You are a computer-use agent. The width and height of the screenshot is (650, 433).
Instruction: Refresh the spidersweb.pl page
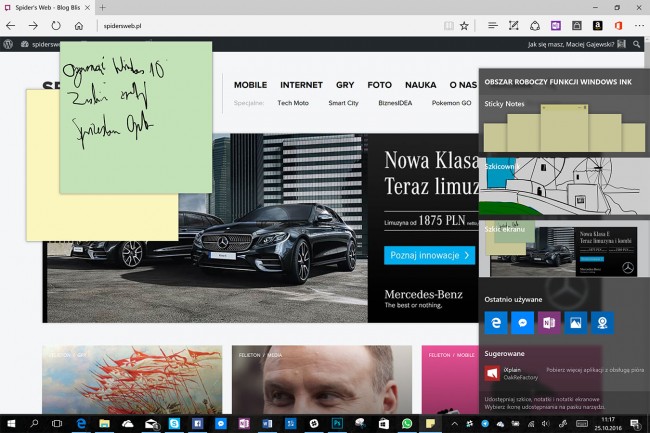pyautogui.click(x=56, y=26)
